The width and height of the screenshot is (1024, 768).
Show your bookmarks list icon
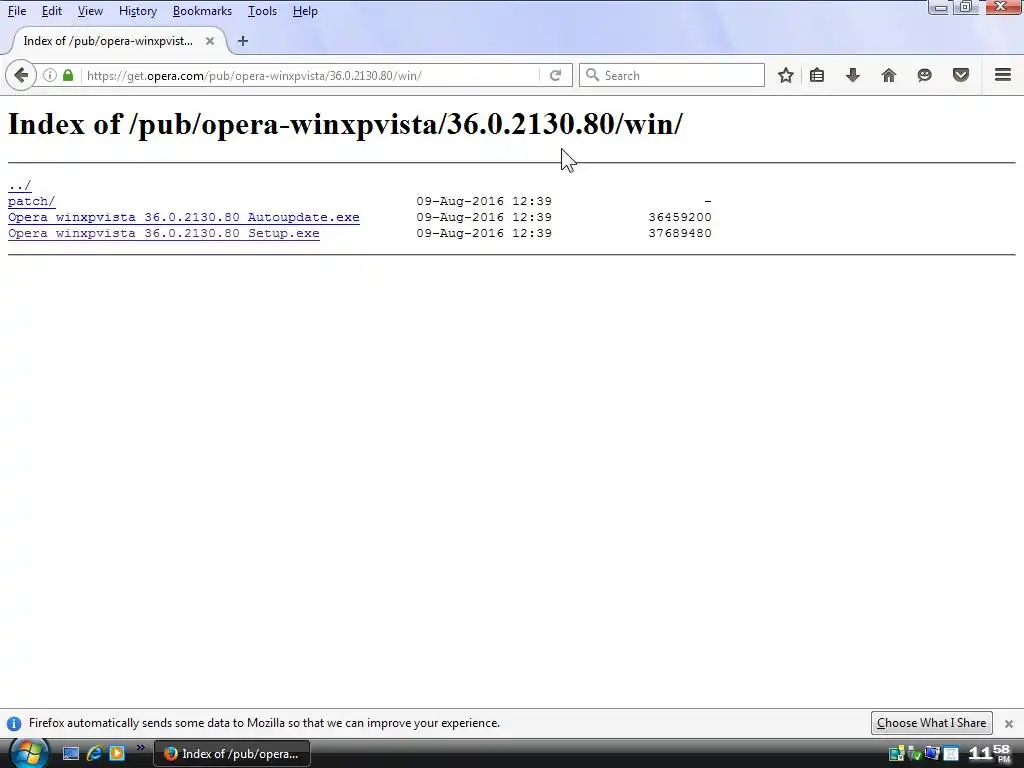817,75
